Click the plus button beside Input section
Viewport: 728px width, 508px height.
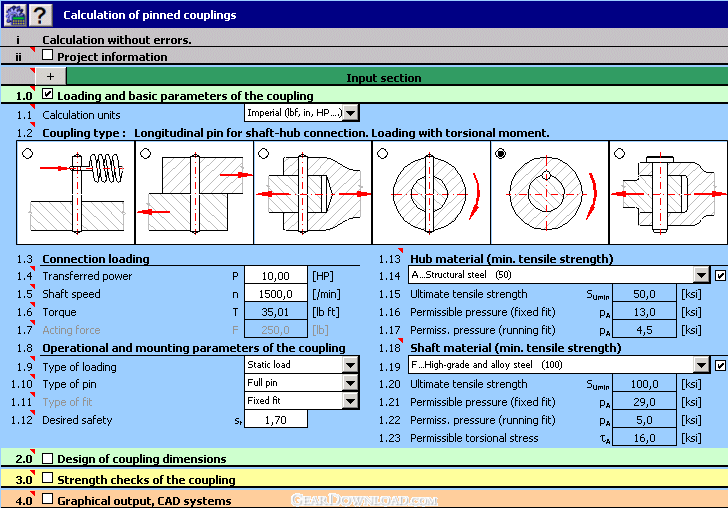point(50,77)
